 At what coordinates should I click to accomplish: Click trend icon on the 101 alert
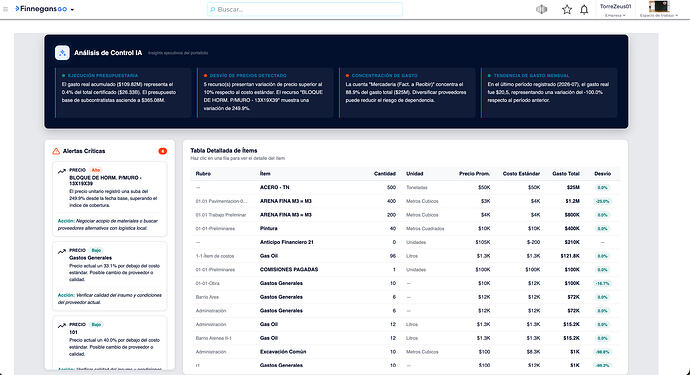click(62, 326)
